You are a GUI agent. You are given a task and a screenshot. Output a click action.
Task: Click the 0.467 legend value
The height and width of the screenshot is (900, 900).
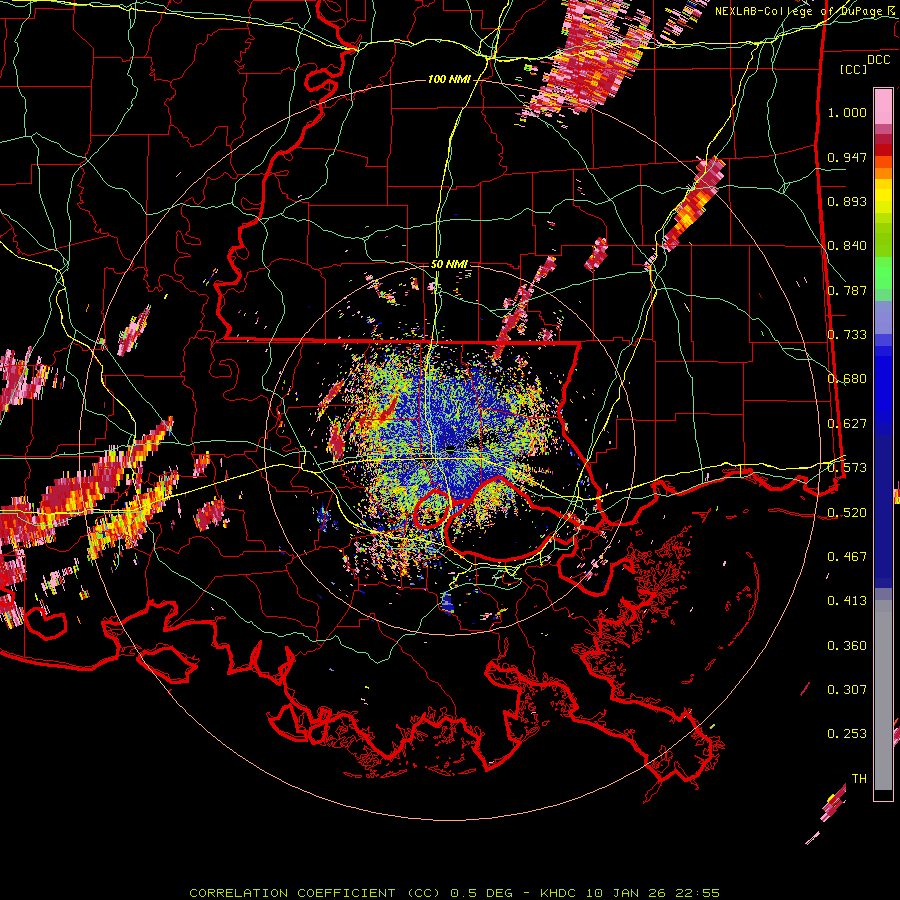click(x=847, y=557)
